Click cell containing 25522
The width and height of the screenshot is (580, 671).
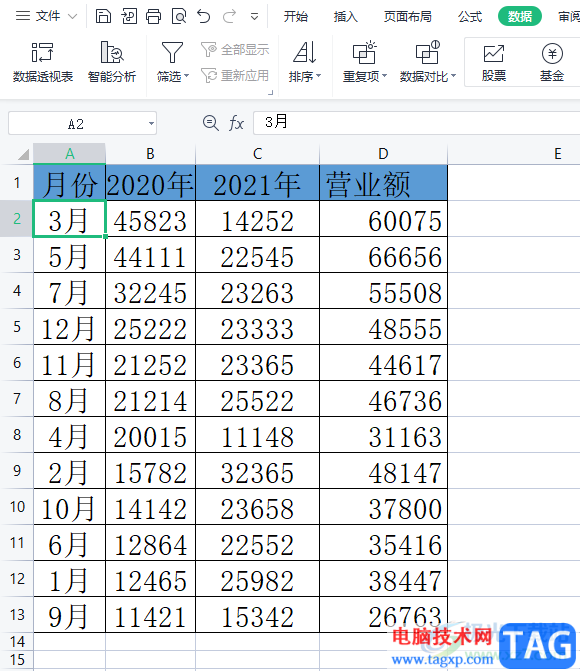tap(257, 398)
